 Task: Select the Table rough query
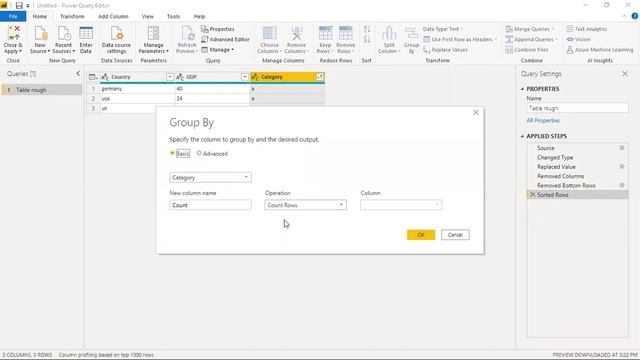(42, 90)
